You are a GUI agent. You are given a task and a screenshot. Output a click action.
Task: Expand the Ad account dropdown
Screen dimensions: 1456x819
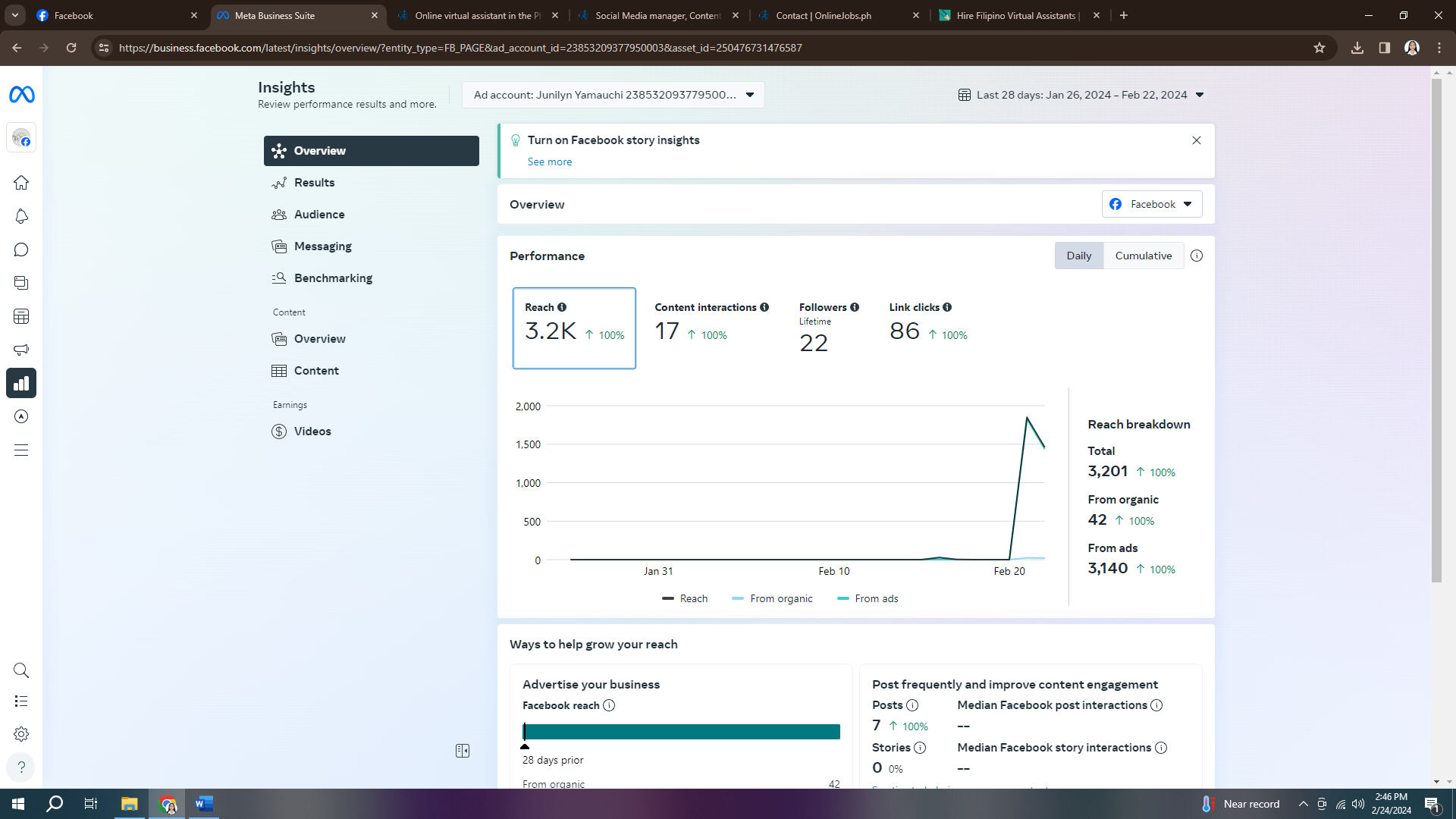(x=613, y=95)
